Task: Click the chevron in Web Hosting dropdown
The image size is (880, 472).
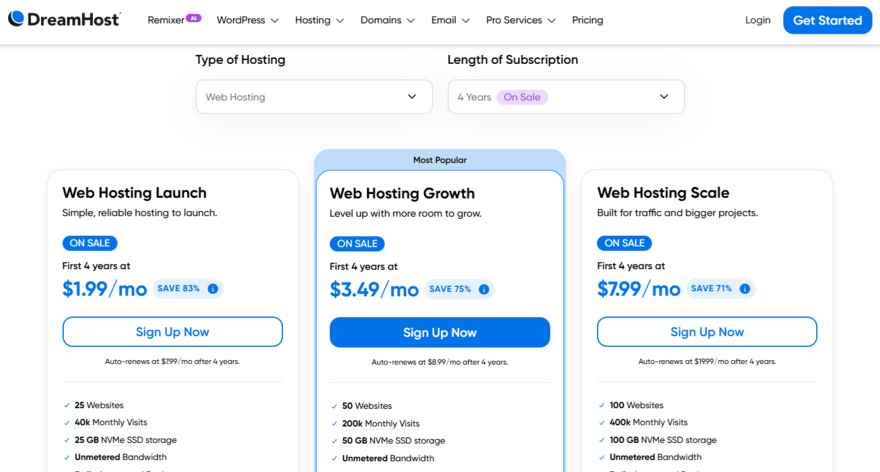Action: tap(412, 97)
